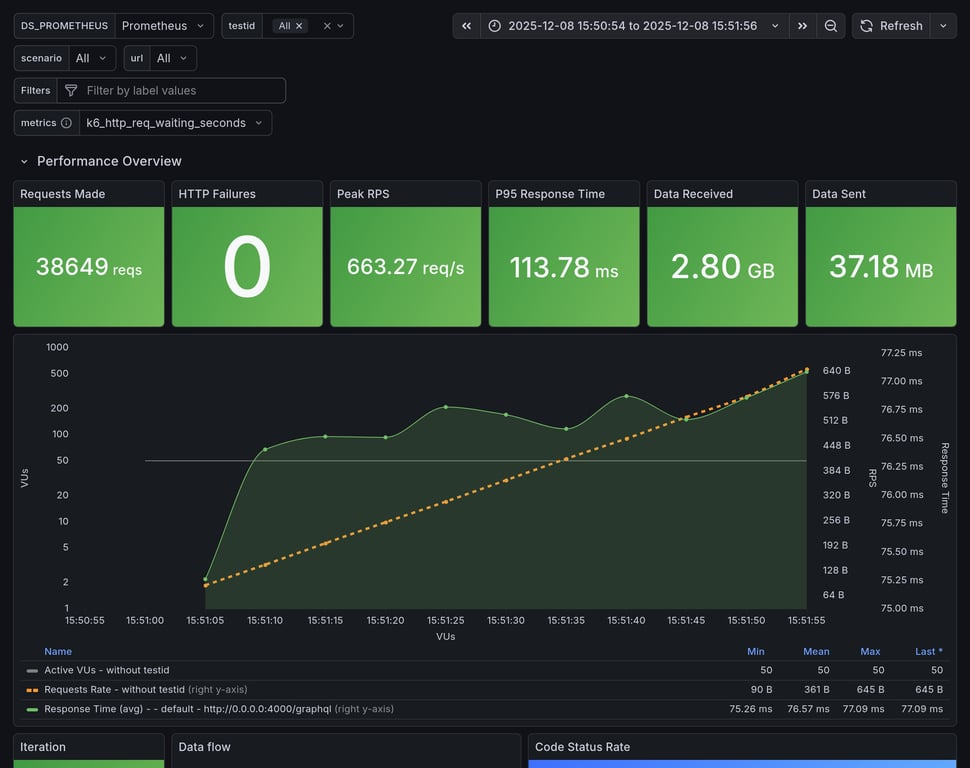Shift time range forward using right double-arrow

tap(802, 25)
